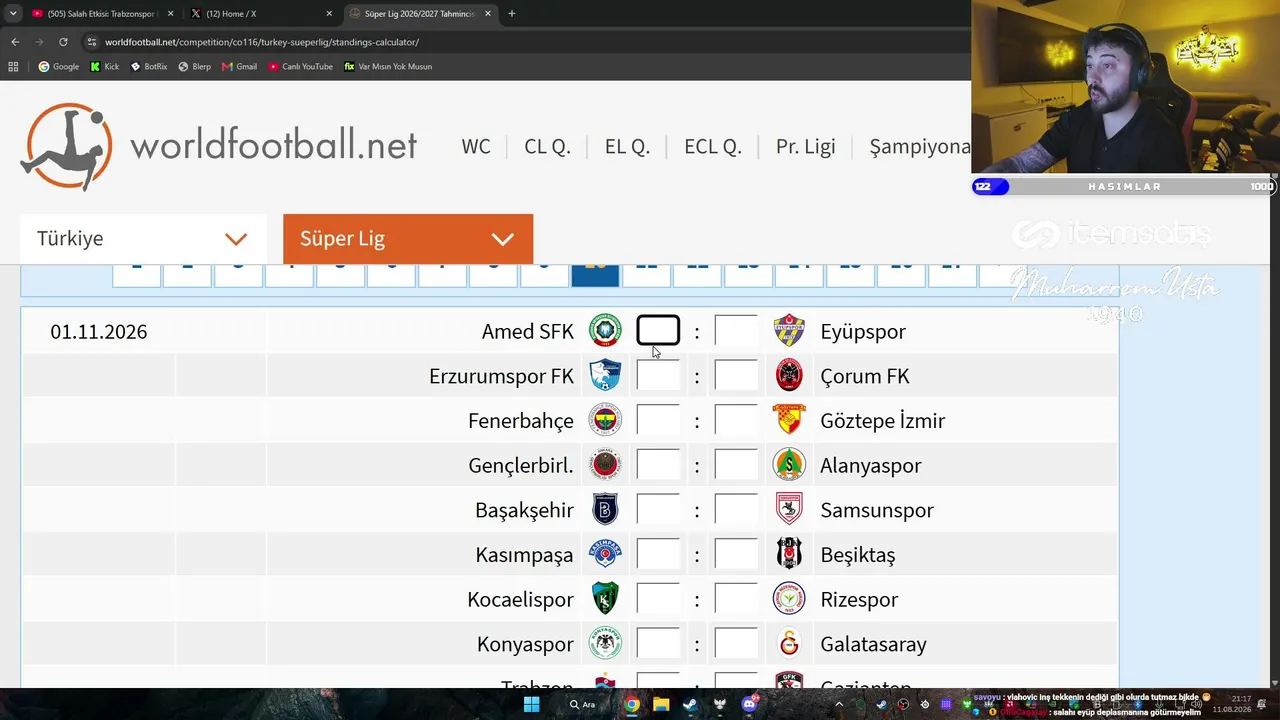Viewport: 1280px width, 720px height.
Task: Click the Gençlerbirliği club crest
Action: pyautogui.click(x=605, y=465)
